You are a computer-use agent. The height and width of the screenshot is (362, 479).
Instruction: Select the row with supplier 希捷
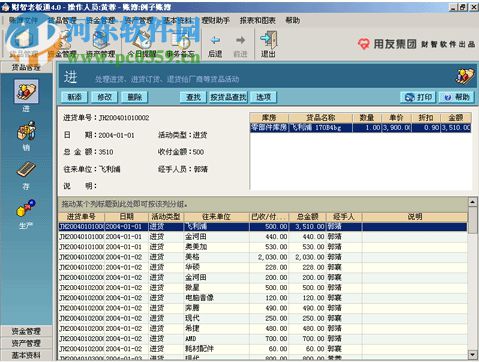(x=263, y=328)
